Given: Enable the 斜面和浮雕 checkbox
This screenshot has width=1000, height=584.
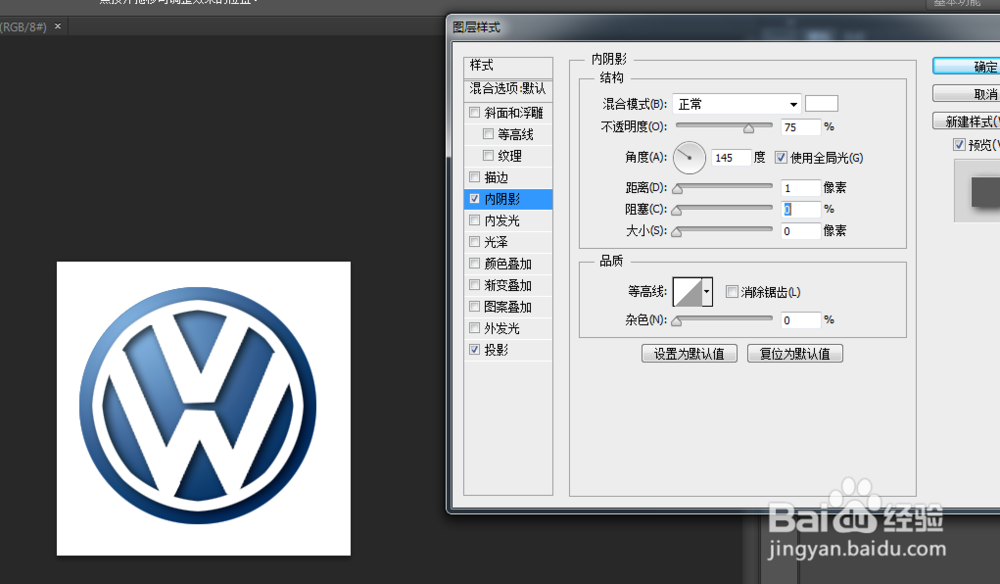Looking at the screenshot, I should pos(474,113).
